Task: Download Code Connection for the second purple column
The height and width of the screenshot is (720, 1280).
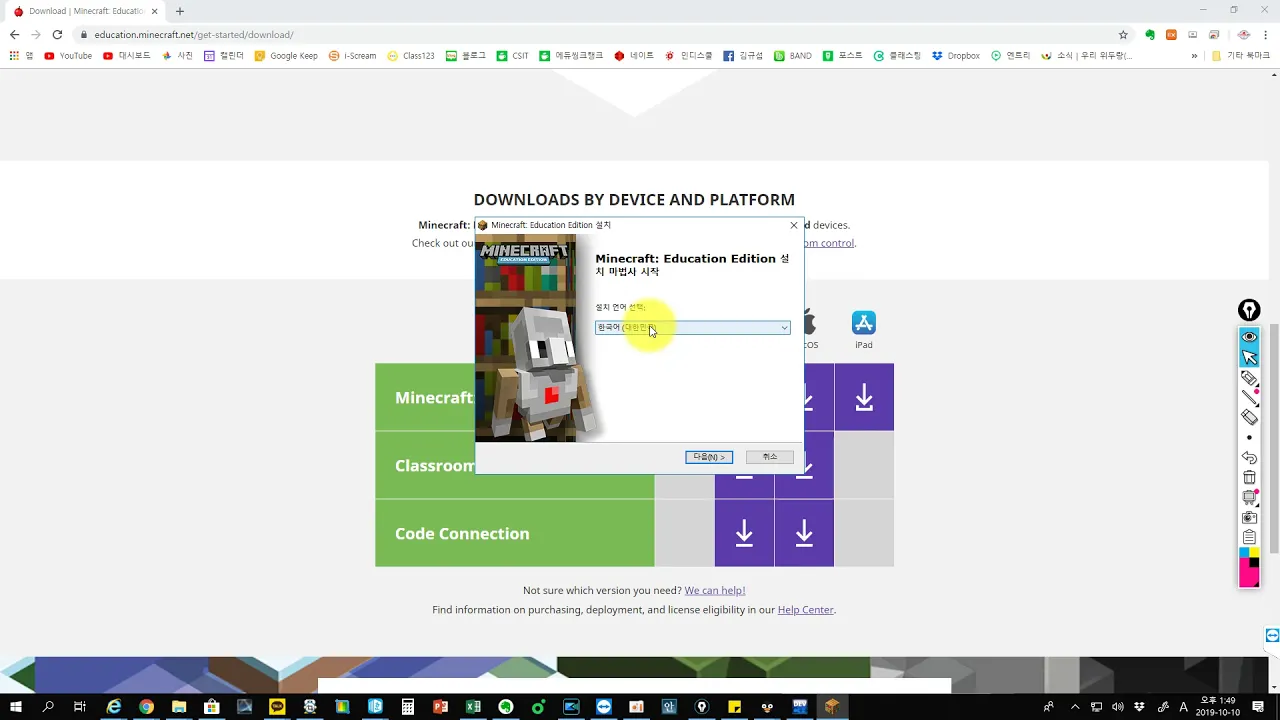Action: pos(804,534)
